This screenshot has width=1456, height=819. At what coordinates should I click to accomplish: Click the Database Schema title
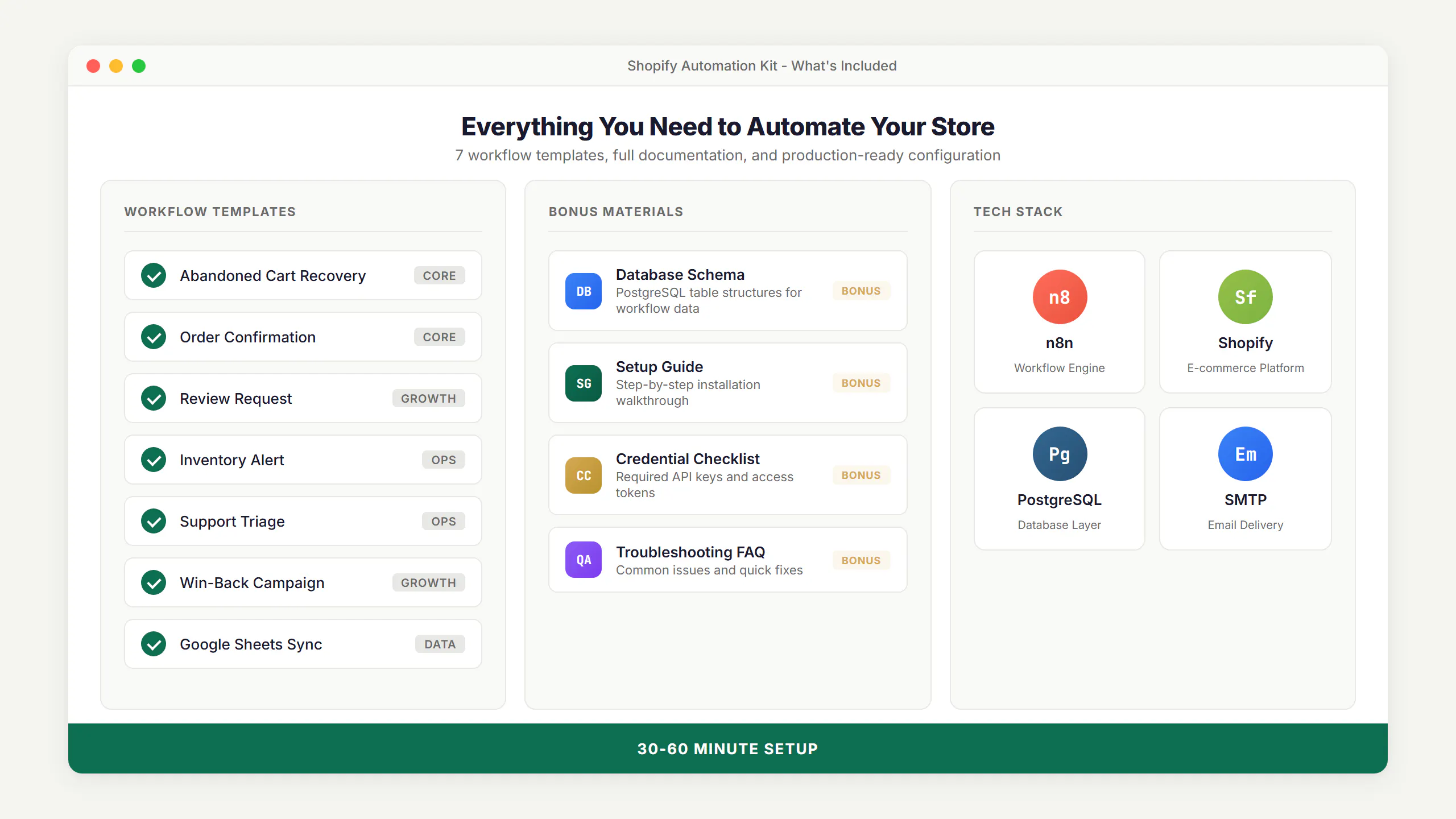[680, 275]
